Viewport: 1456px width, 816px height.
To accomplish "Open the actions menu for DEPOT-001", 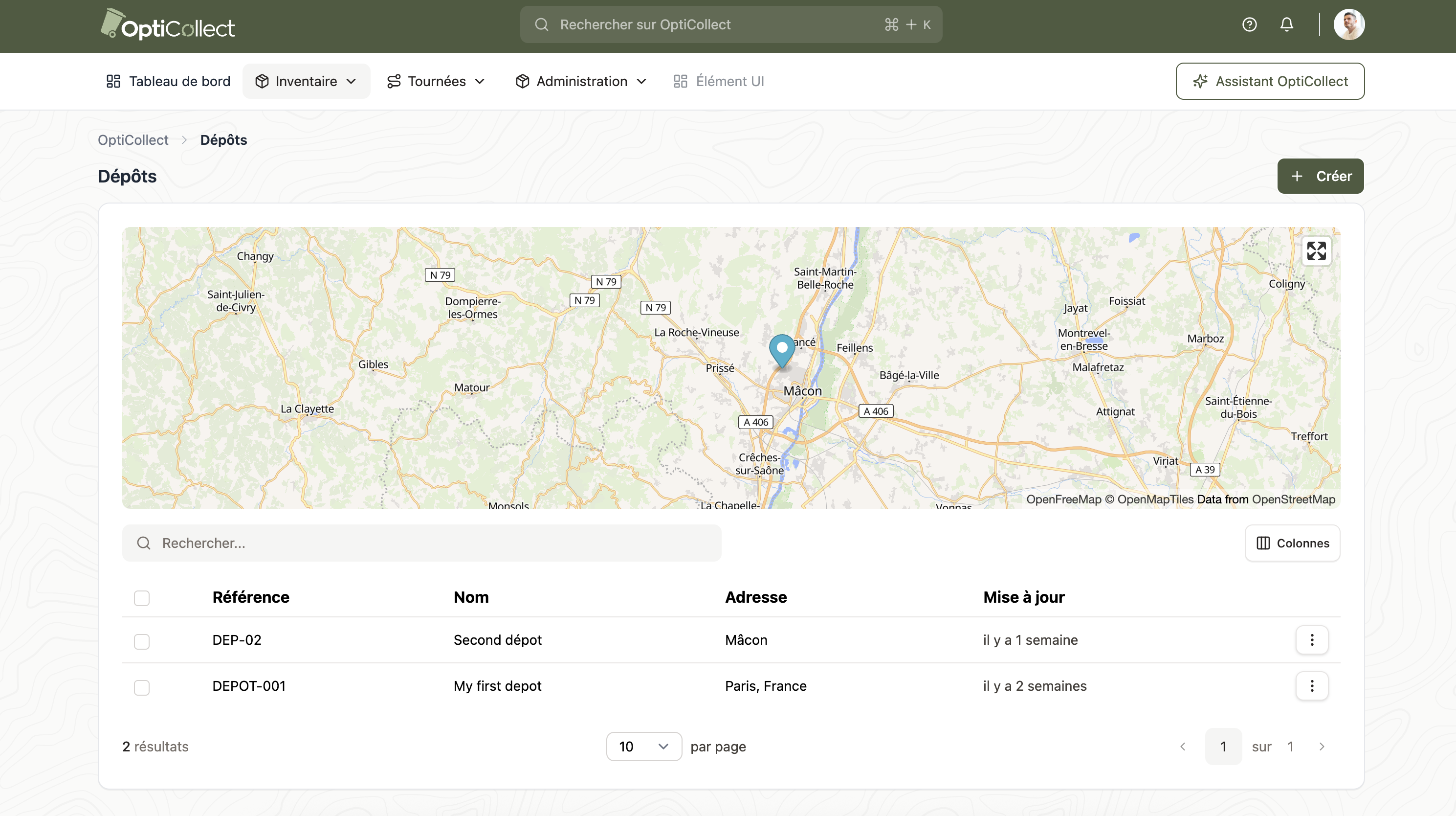I will tap(1311, 685).
